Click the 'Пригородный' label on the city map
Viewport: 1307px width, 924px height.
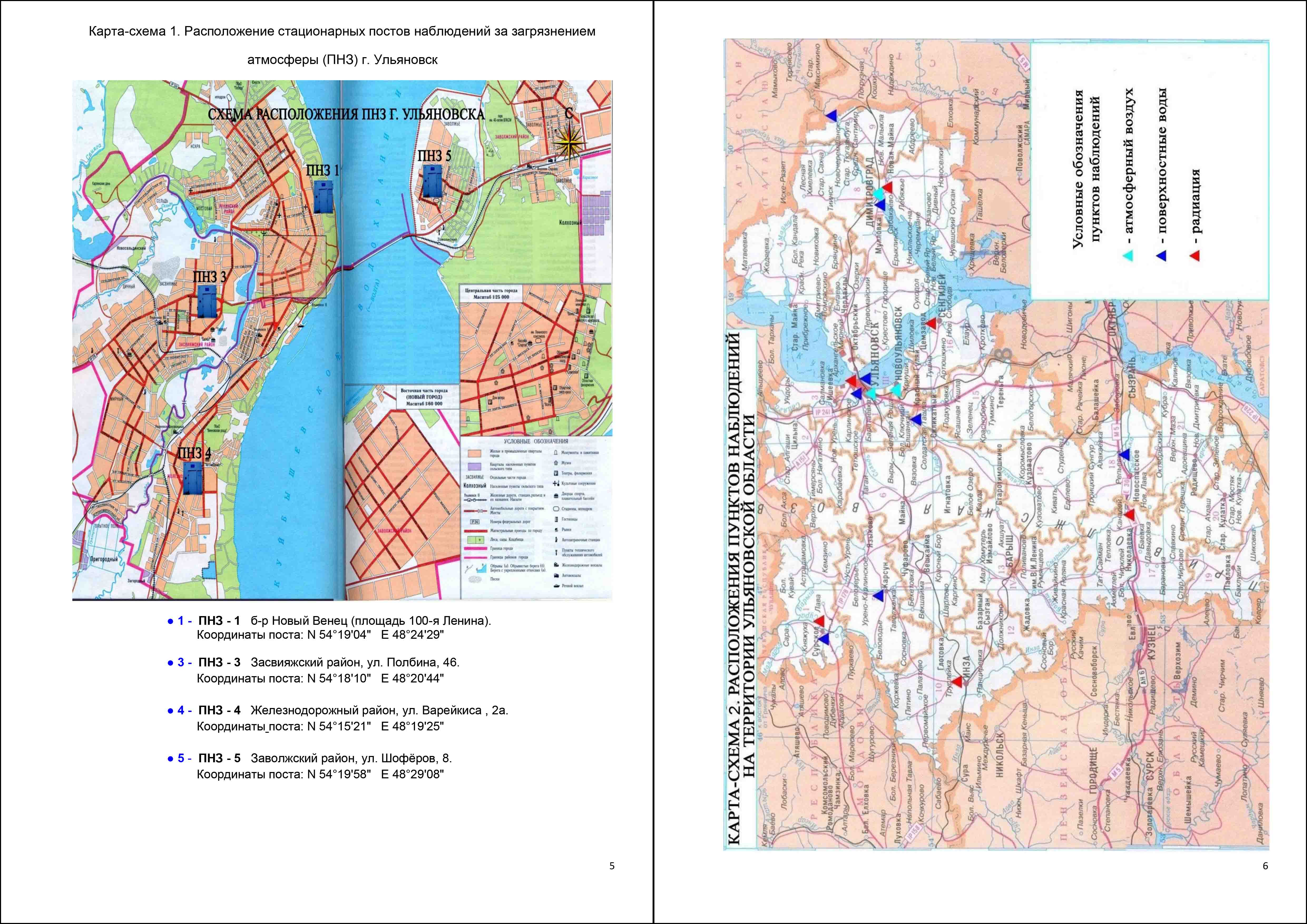(104, 559)
